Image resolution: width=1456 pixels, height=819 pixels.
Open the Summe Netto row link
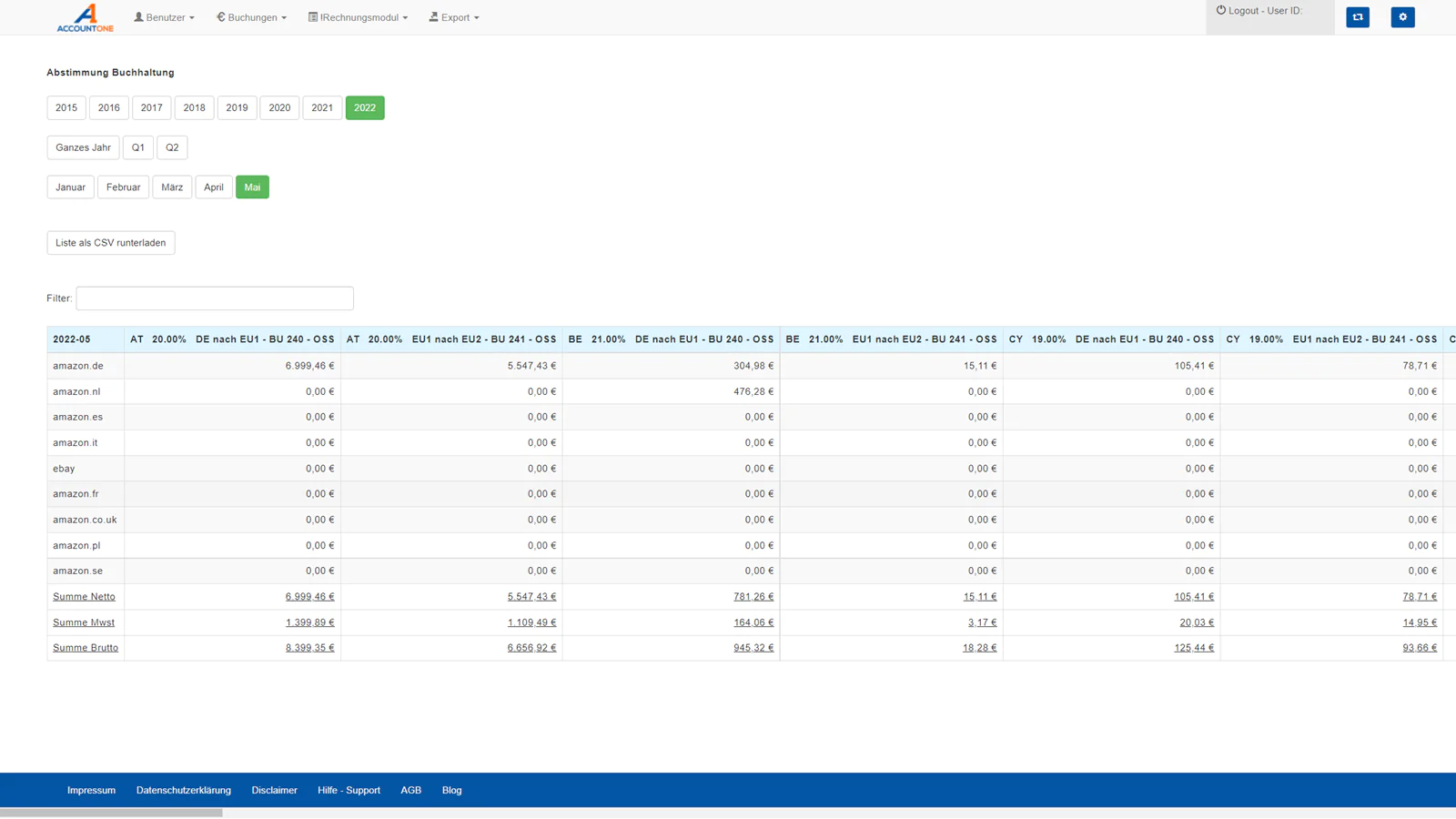pyautogui.click(x=84, y=597)
